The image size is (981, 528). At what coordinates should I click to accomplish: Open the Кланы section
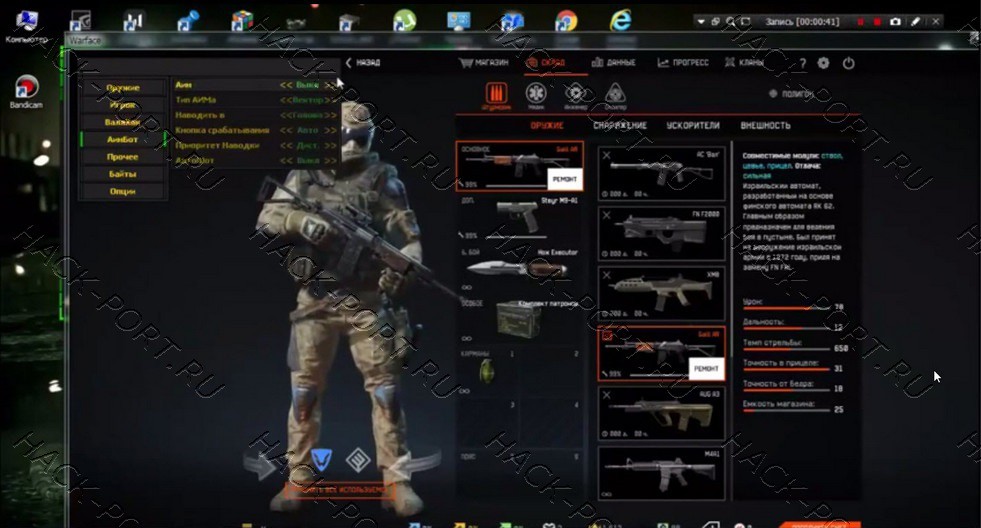tap(744, 63)
